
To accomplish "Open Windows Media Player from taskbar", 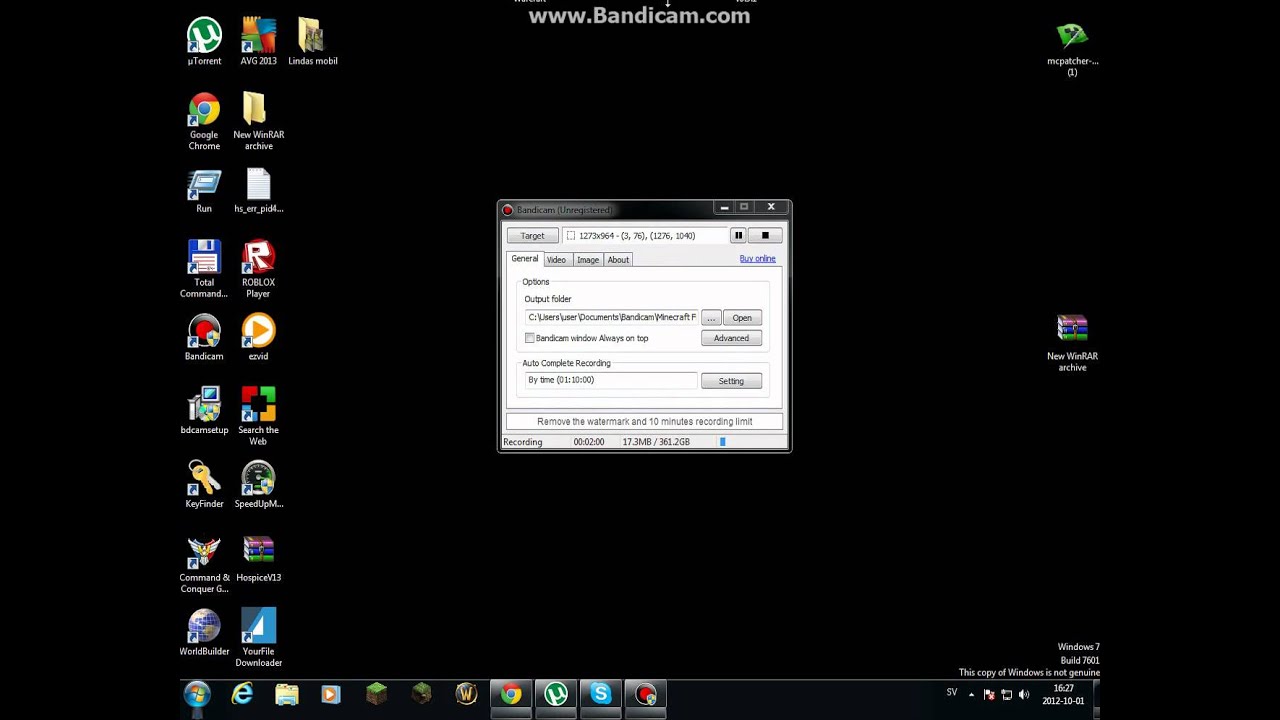I will pyautogui.click(x=331, y=694).
